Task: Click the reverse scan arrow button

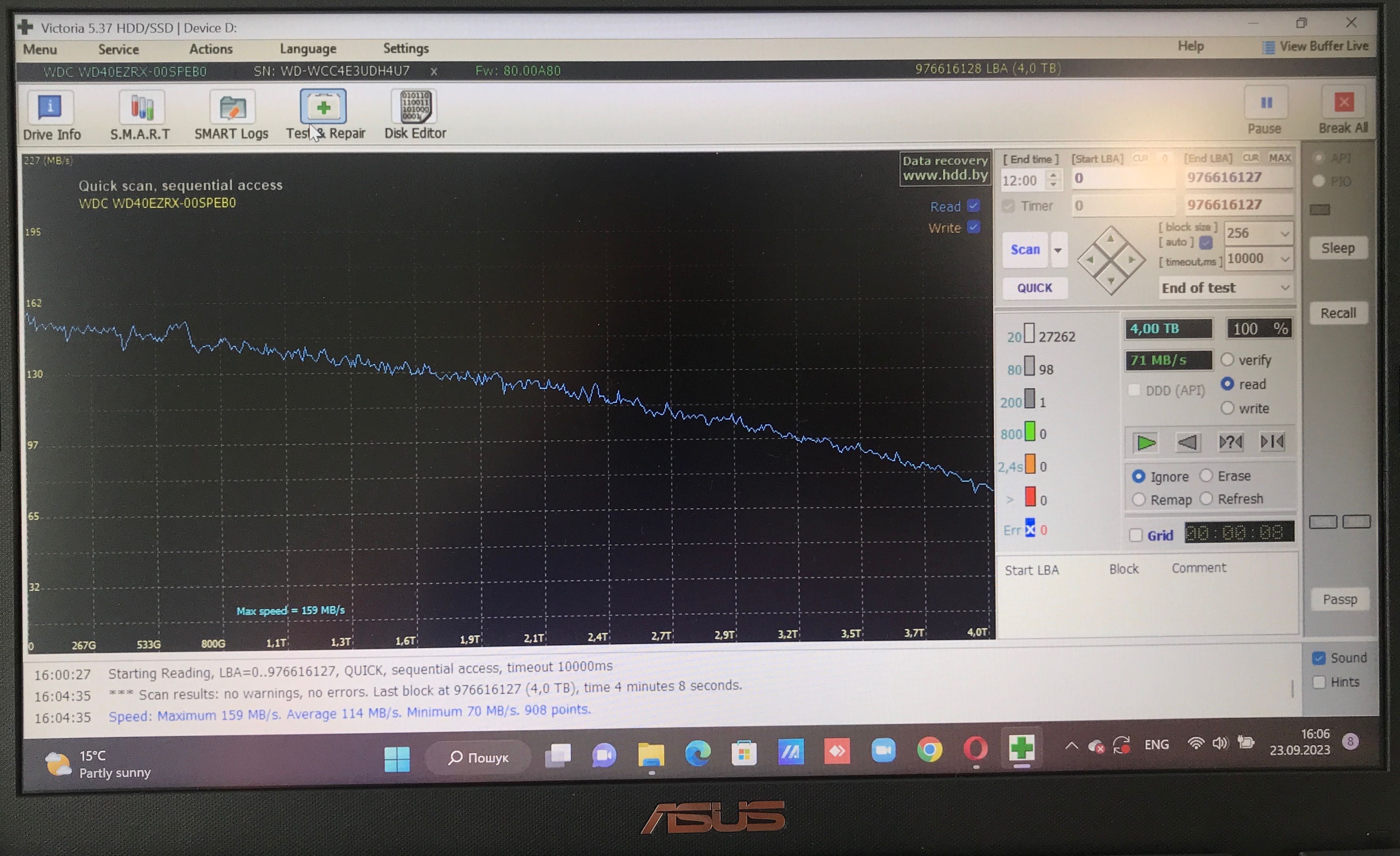Action: [x=1187, y=442]
